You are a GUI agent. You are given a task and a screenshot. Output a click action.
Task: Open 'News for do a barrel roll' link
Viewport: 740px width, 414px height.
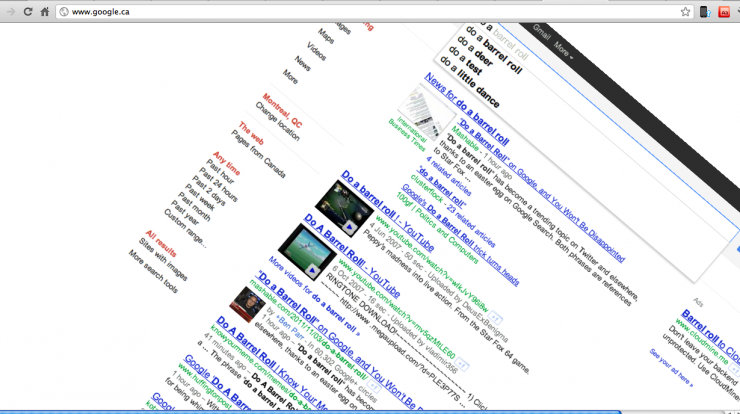point(466,109)
